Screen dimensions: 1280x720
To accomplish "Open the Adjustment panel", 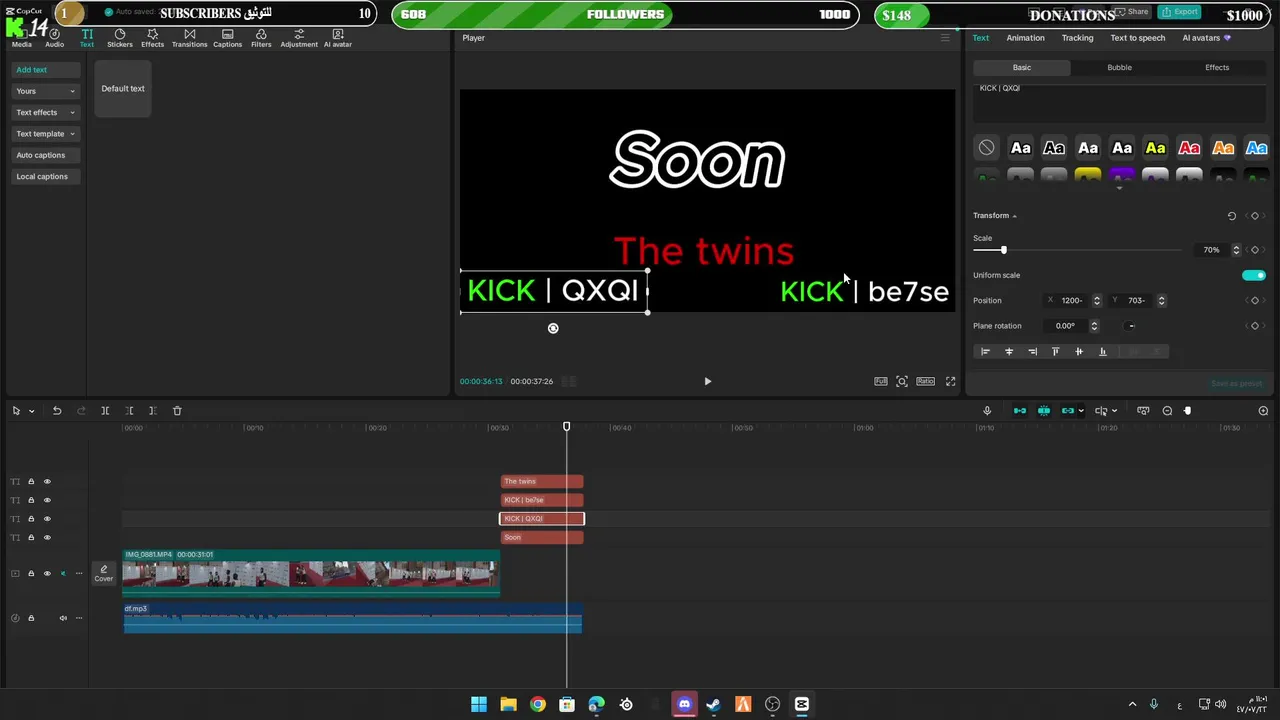I will click(x=299, y=38).
